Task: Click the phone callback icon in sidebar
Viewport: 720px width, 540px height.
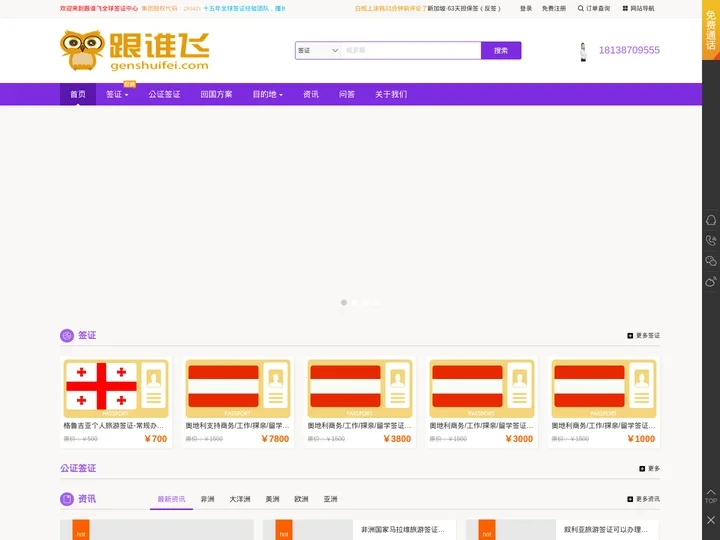Action: (x=711, y=240)
